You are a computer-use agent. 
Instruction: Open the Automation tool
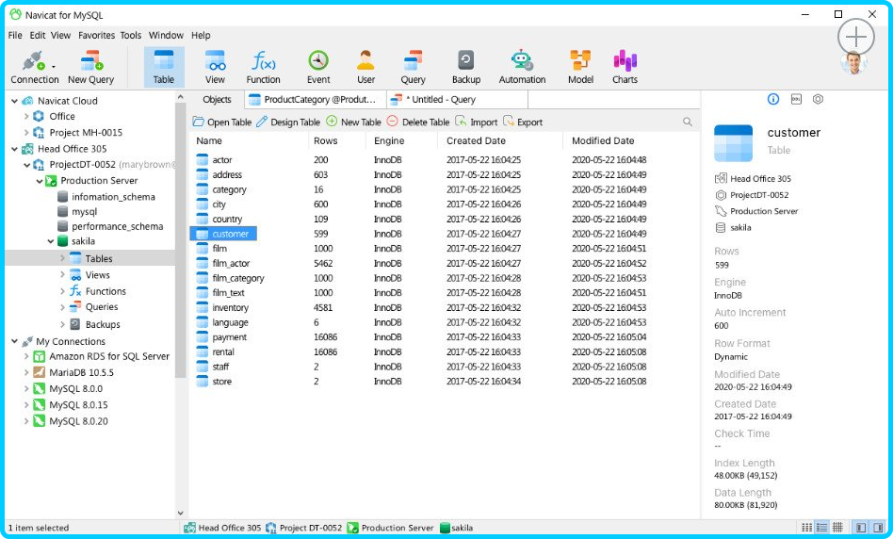522,66
